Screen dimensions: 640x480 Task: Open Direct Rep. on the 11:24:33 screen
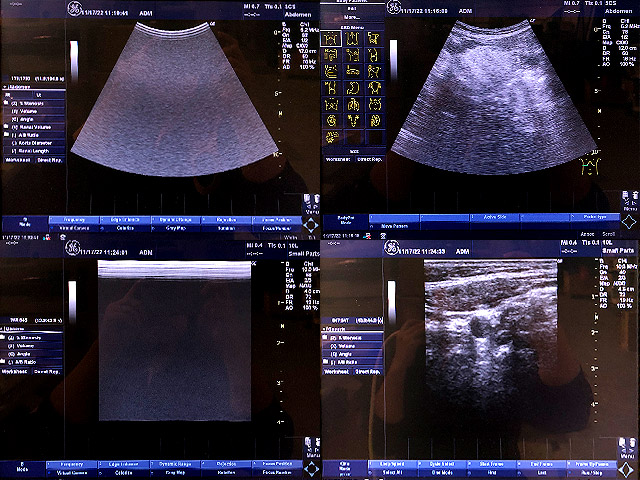(x=368, y=372)
